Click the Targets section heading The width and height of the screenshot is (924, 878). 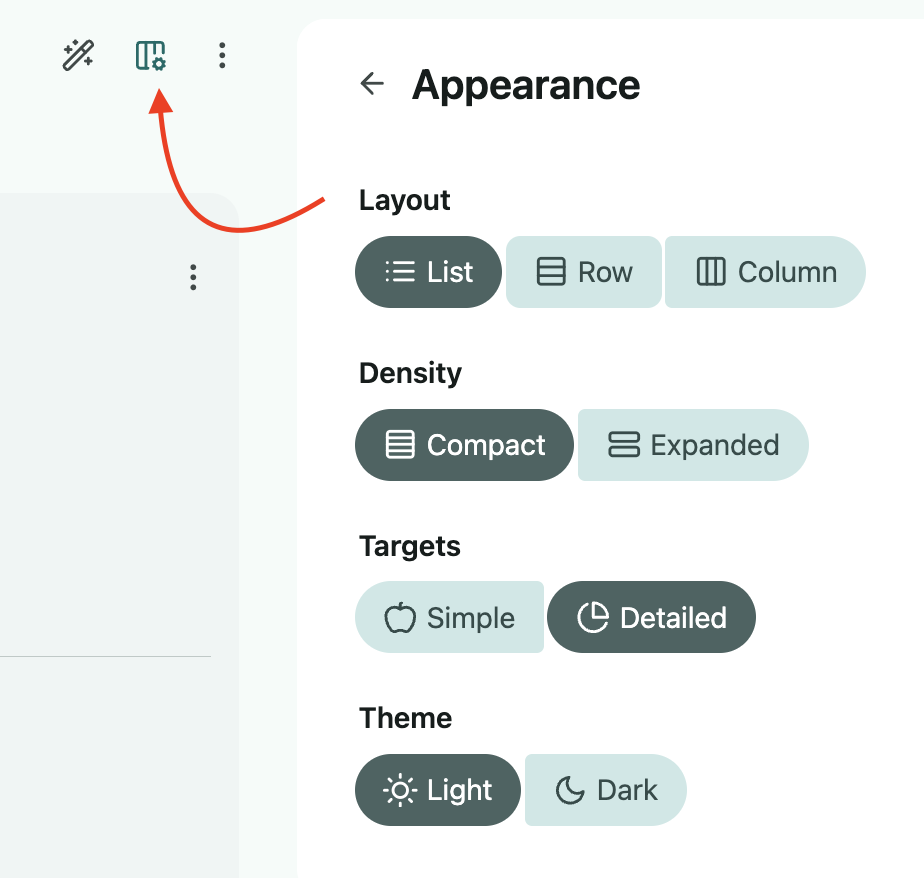[x=410, y=546]
